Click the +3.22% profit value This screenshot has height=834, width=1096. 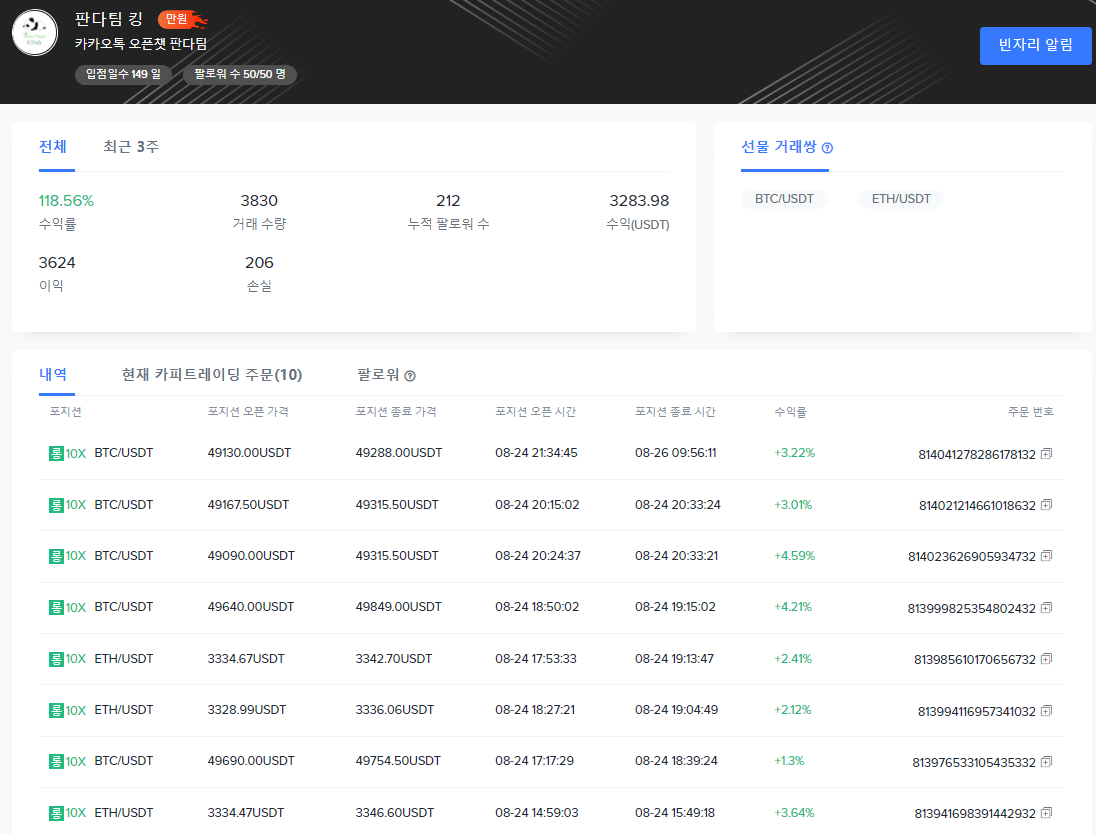click(795, 453)
